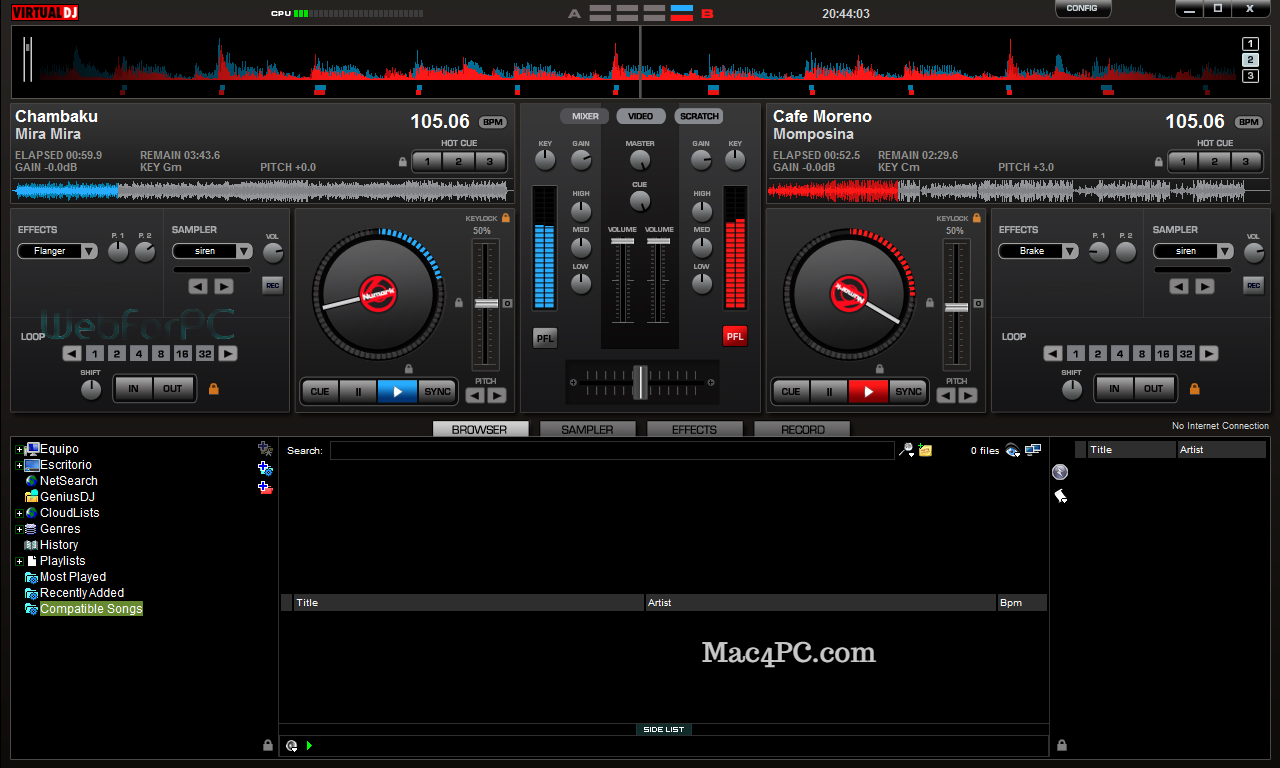1280x768 pixels.
Task: Trigger right deck hot cue 3
Action: (x=1246, y=162)
